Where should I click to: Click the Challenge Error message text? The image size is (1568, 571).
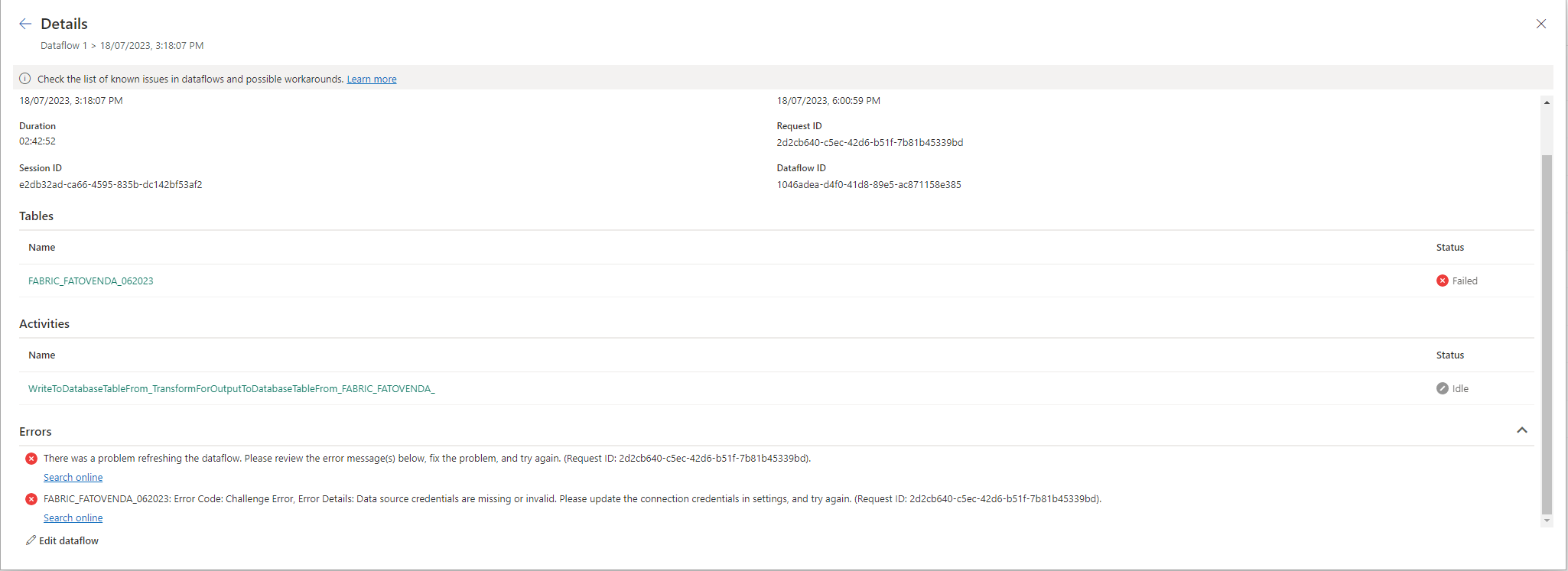coord(572,499)
